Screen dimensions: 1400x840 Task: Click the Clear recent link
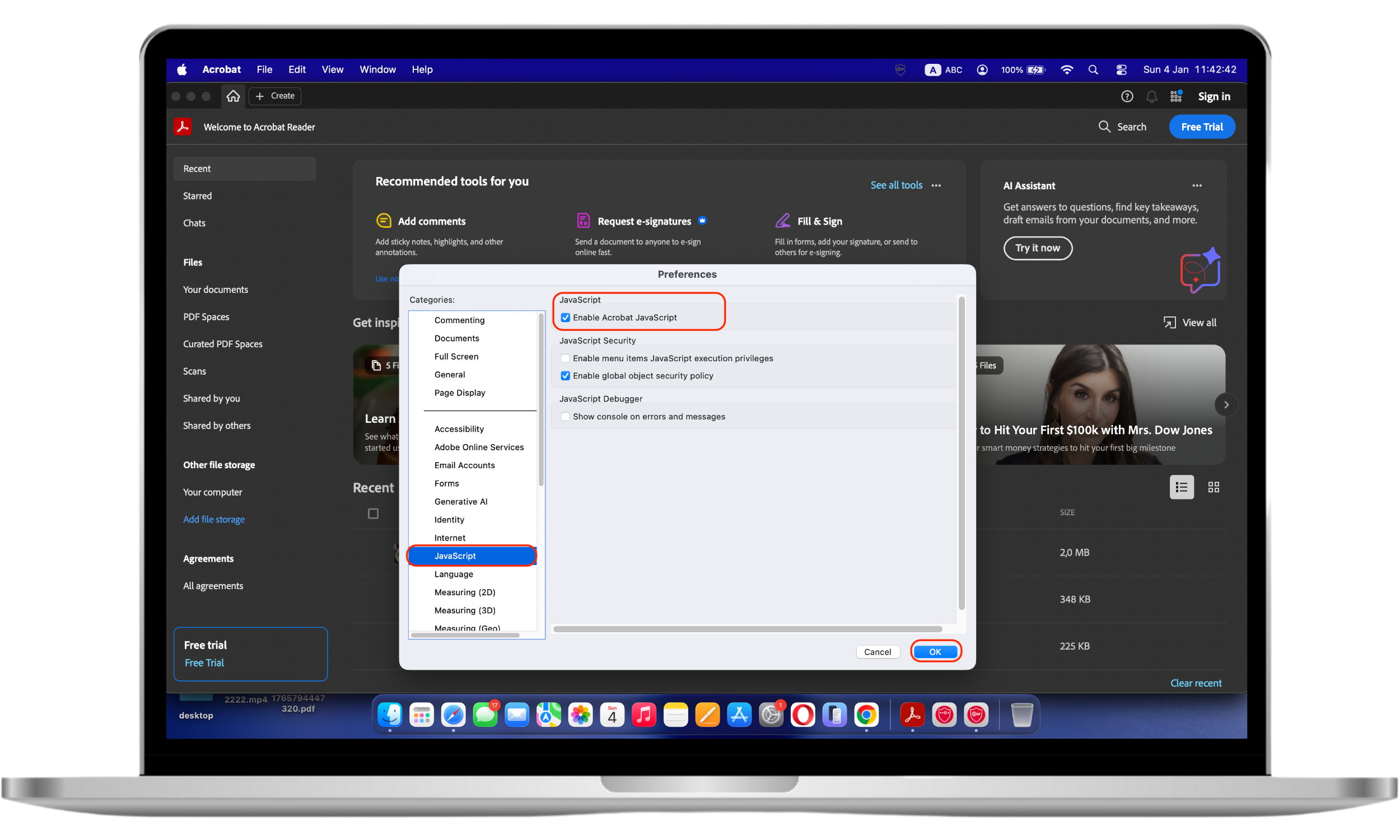(x=1195, y=683)
